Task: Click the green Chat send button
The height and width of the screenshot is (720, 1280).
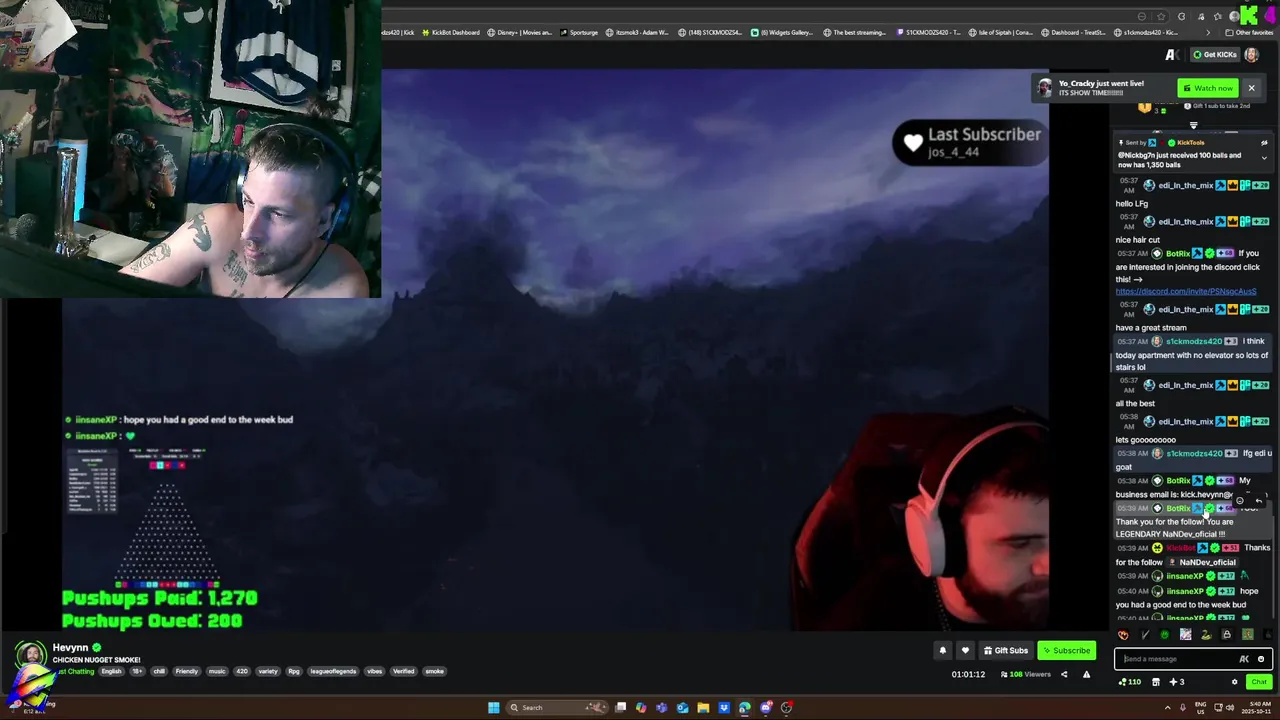Action: (x=1258, y=682)
